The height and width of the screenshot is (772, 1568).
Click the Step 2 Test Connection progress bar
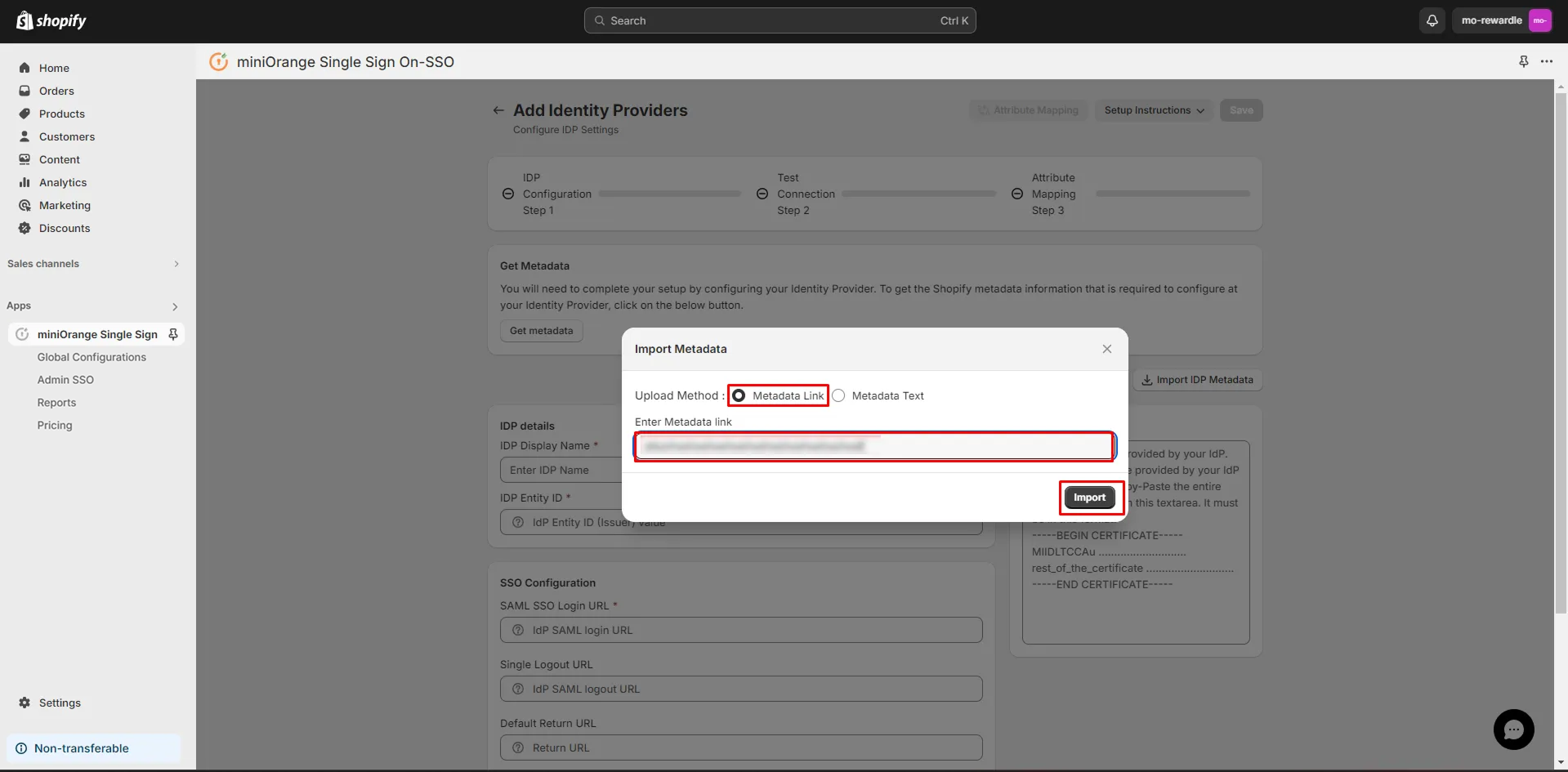coord(919,194)
